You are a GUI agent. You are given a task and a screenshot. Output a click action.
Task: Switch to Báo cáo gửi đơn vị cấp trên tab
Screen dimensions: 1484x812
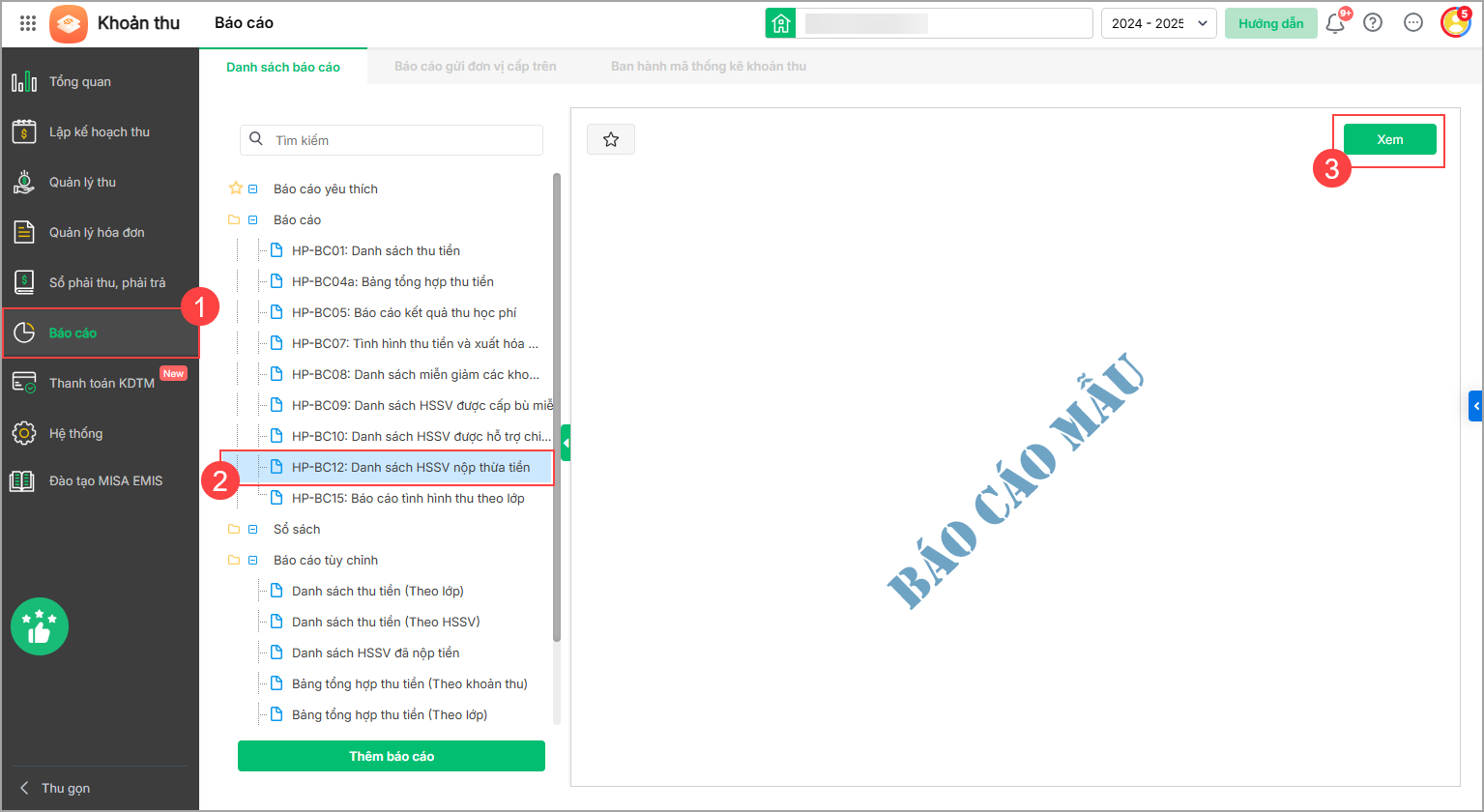click(x=475, y=67)
